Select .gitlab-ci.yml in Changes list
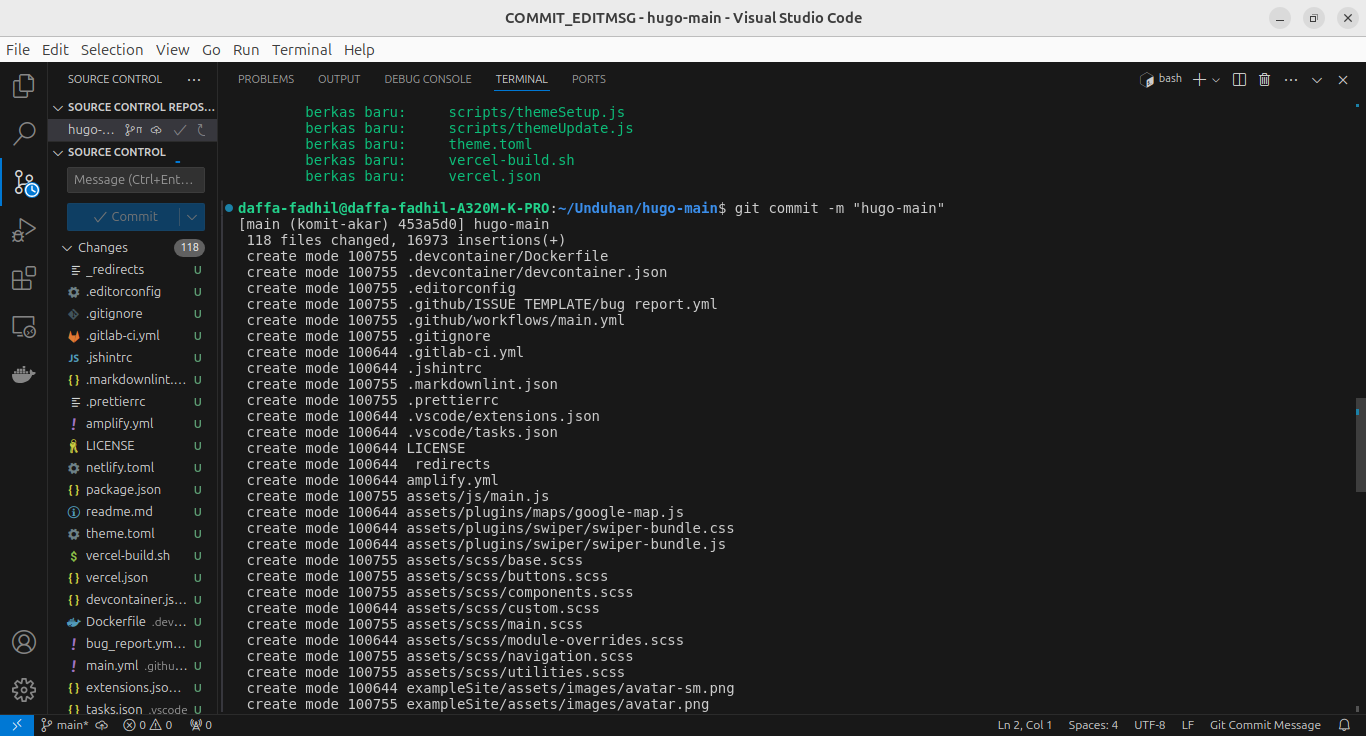Screen dimensions: 1366x736 (x=133, y=335)
